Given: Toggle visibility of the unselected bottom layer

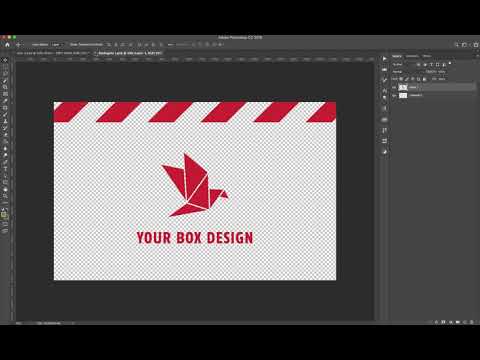Looking at the screenshot, I should click(x=394, y=96).
